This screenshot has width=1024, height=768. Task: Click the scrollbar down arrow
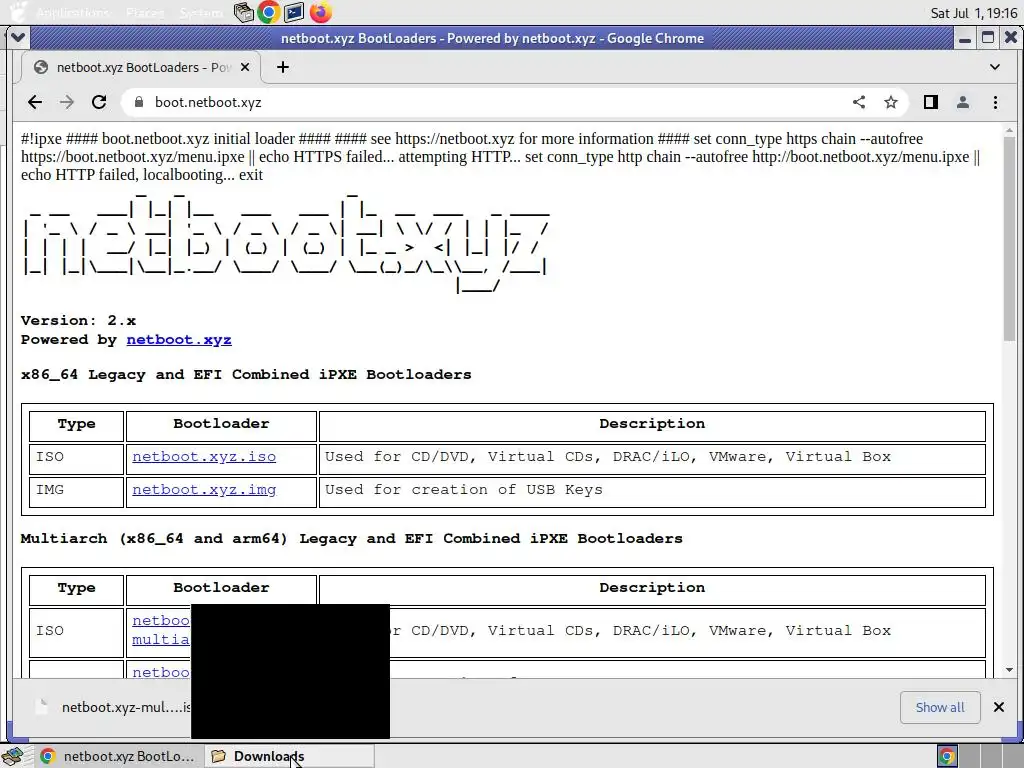coord(1010,669)
